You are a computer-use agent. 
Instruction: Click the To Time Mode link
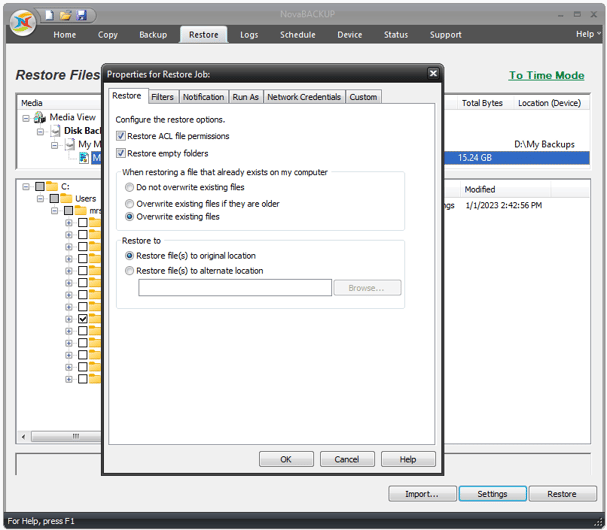[x=547, y=75]
